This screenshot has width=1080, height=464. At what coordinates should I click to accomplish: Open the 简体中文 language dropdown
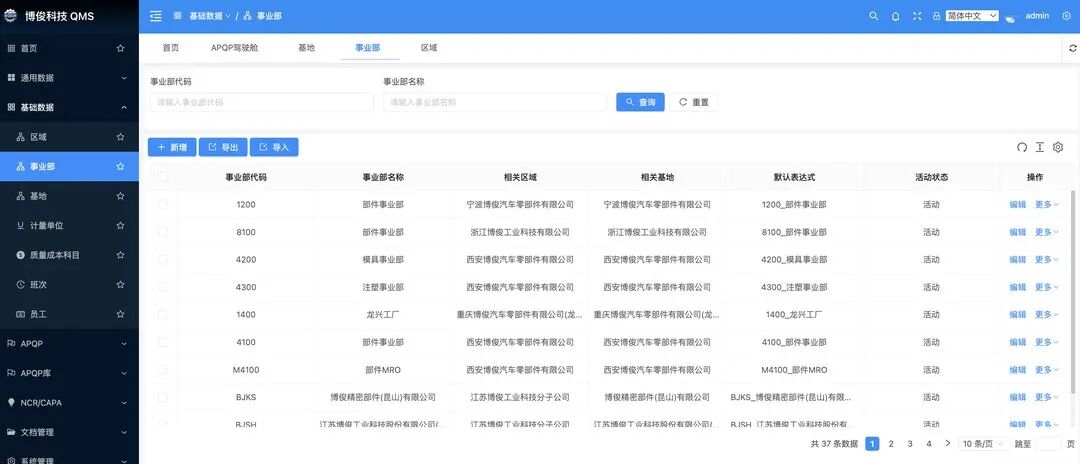tap(972, 16)
